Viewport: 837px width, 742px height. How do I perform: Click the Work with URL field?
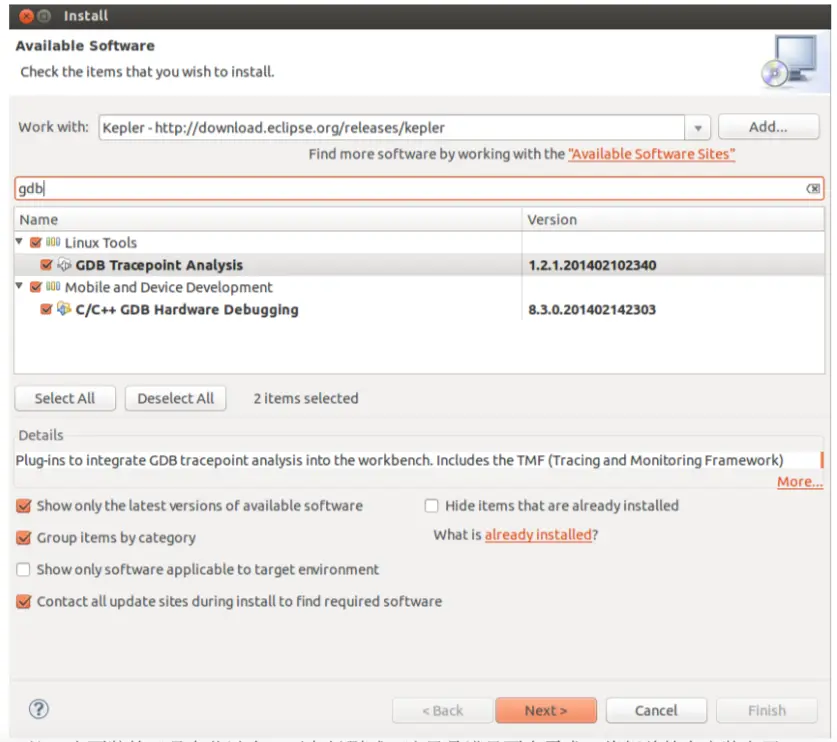391,128
